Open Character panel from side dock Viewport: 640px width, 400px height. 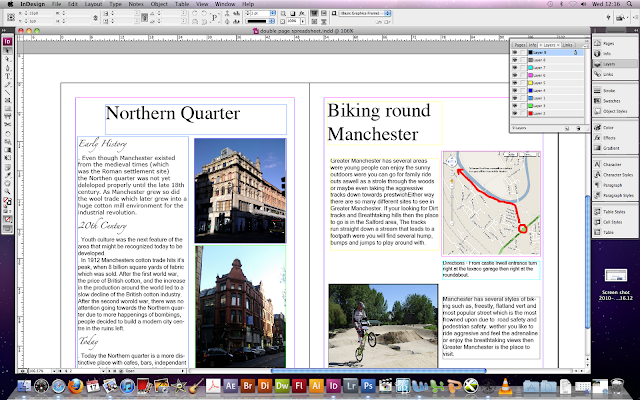click(615, 164)
